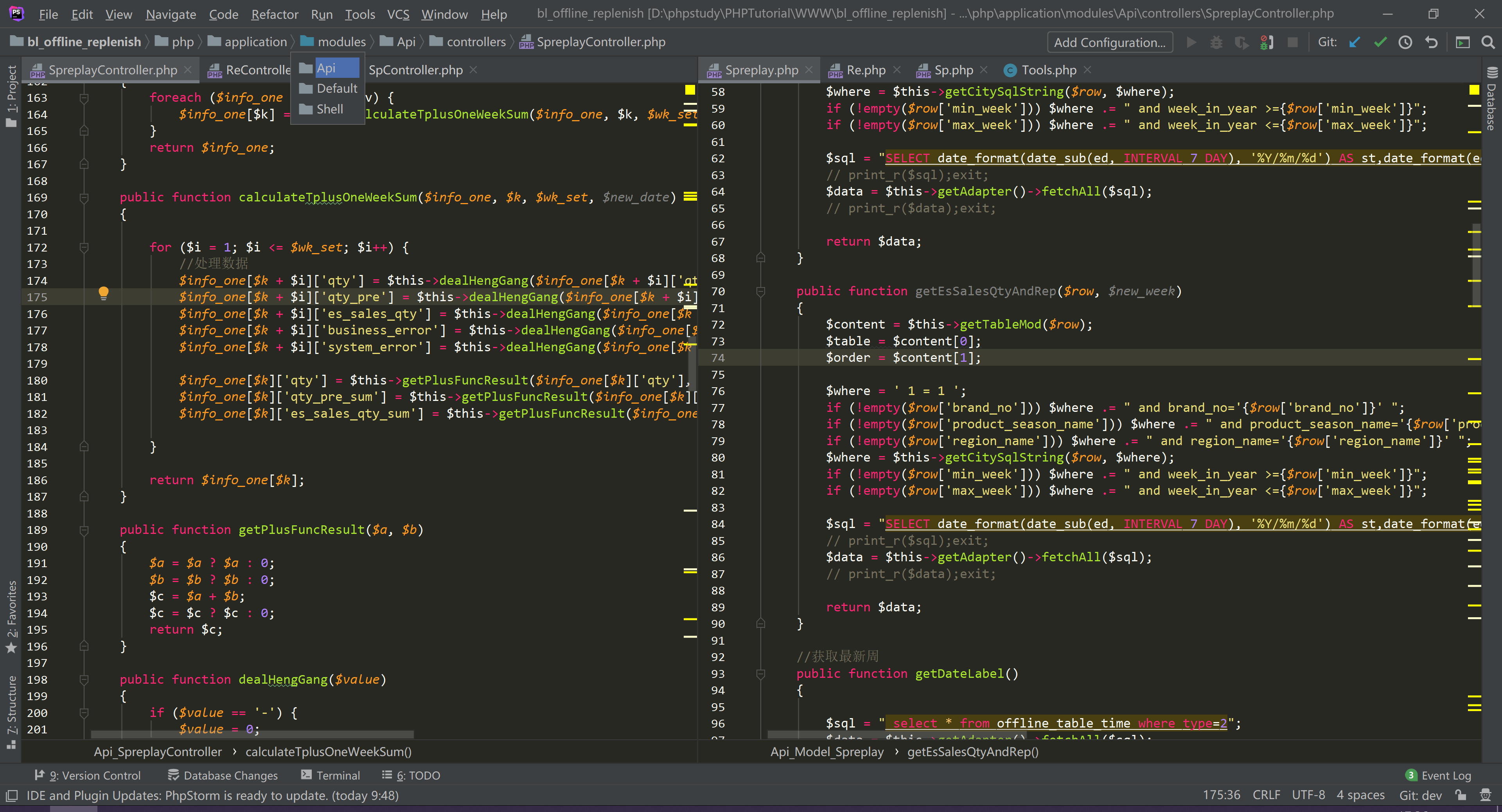Toggle tool window quick access icon
1502x812 pixels.
(x=12, y=795)
